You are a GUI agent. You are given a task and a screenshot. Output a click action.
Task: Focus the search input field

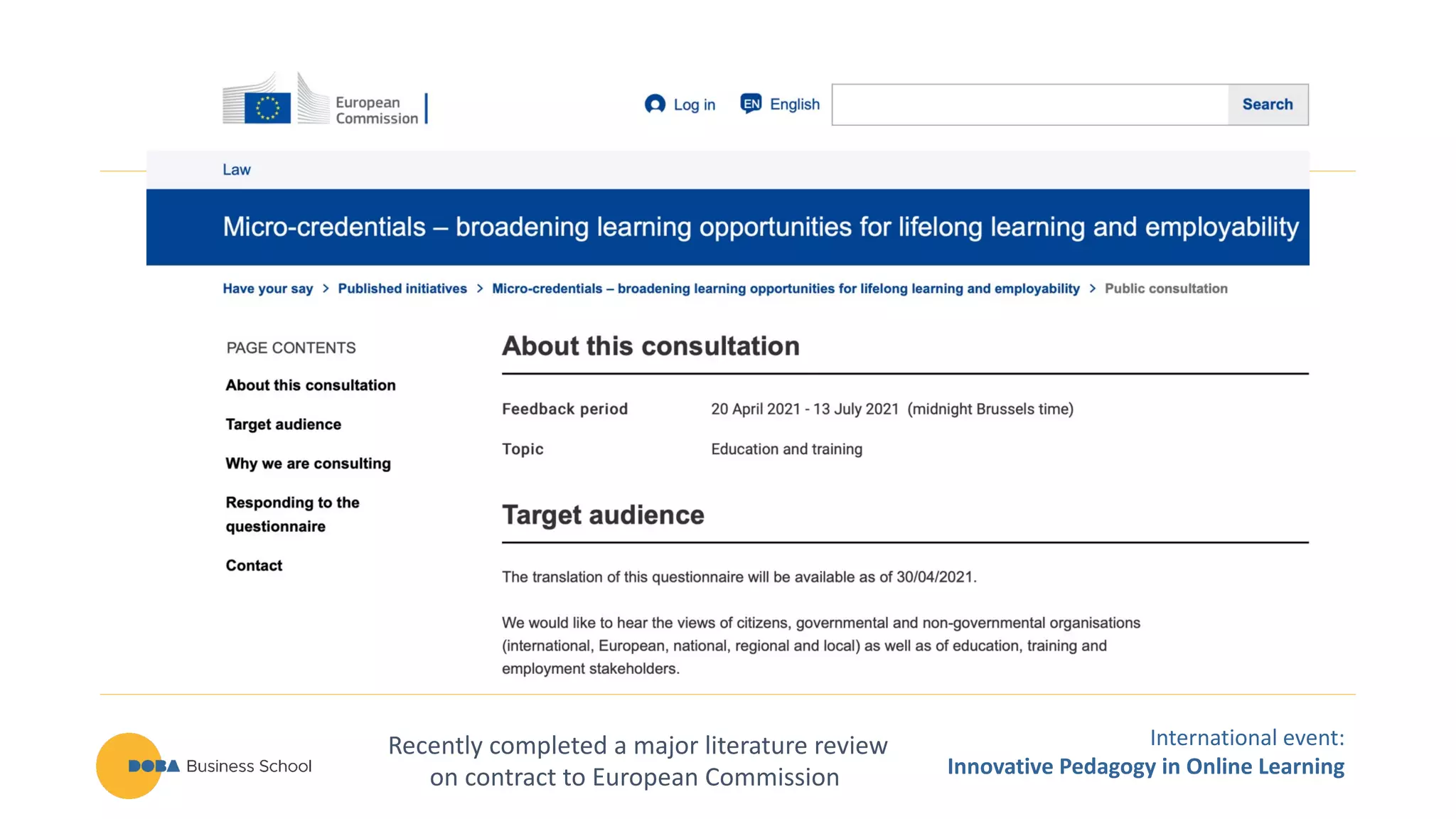click(x=1030, y=105)
